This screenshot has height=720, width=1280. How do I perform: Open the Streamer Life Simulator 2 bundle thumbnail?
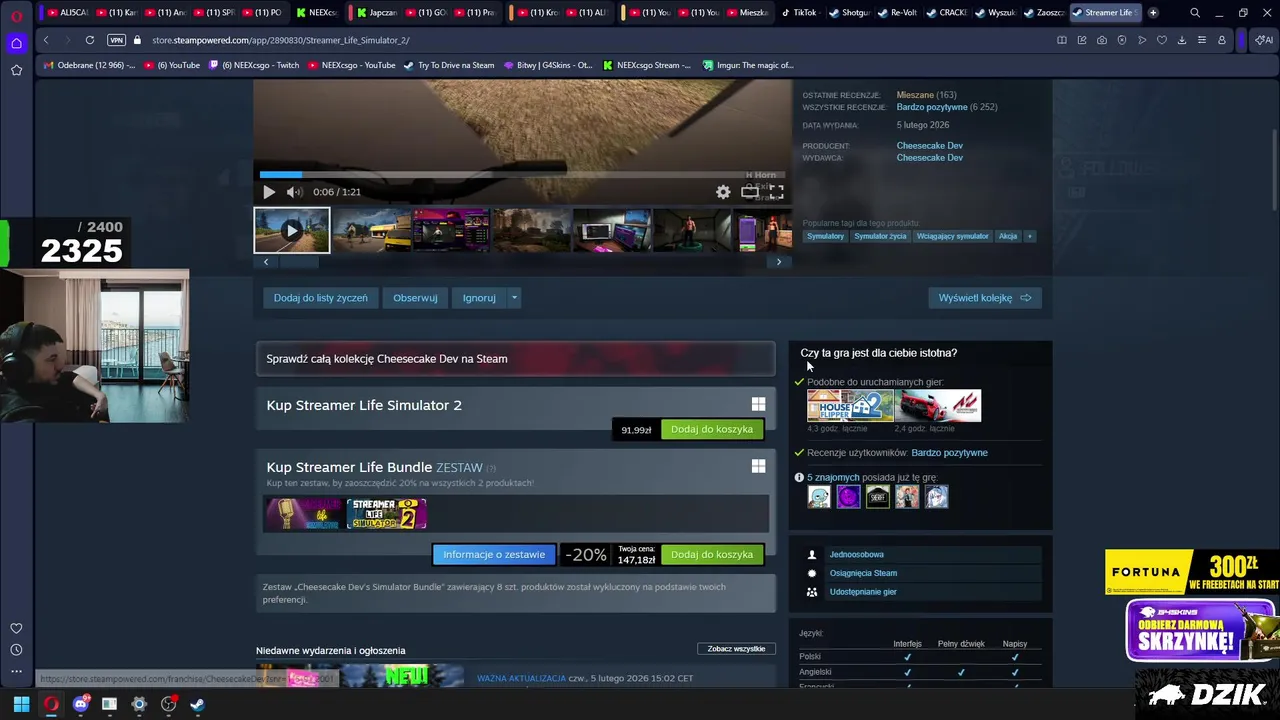[386, 514]
